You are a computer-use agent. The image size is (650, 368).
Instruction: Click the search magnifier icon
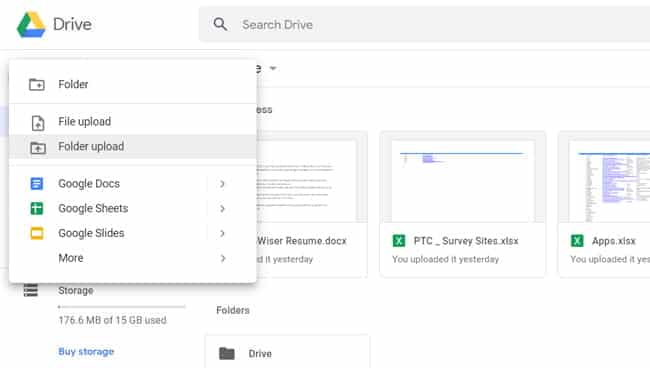pos(220,24)
